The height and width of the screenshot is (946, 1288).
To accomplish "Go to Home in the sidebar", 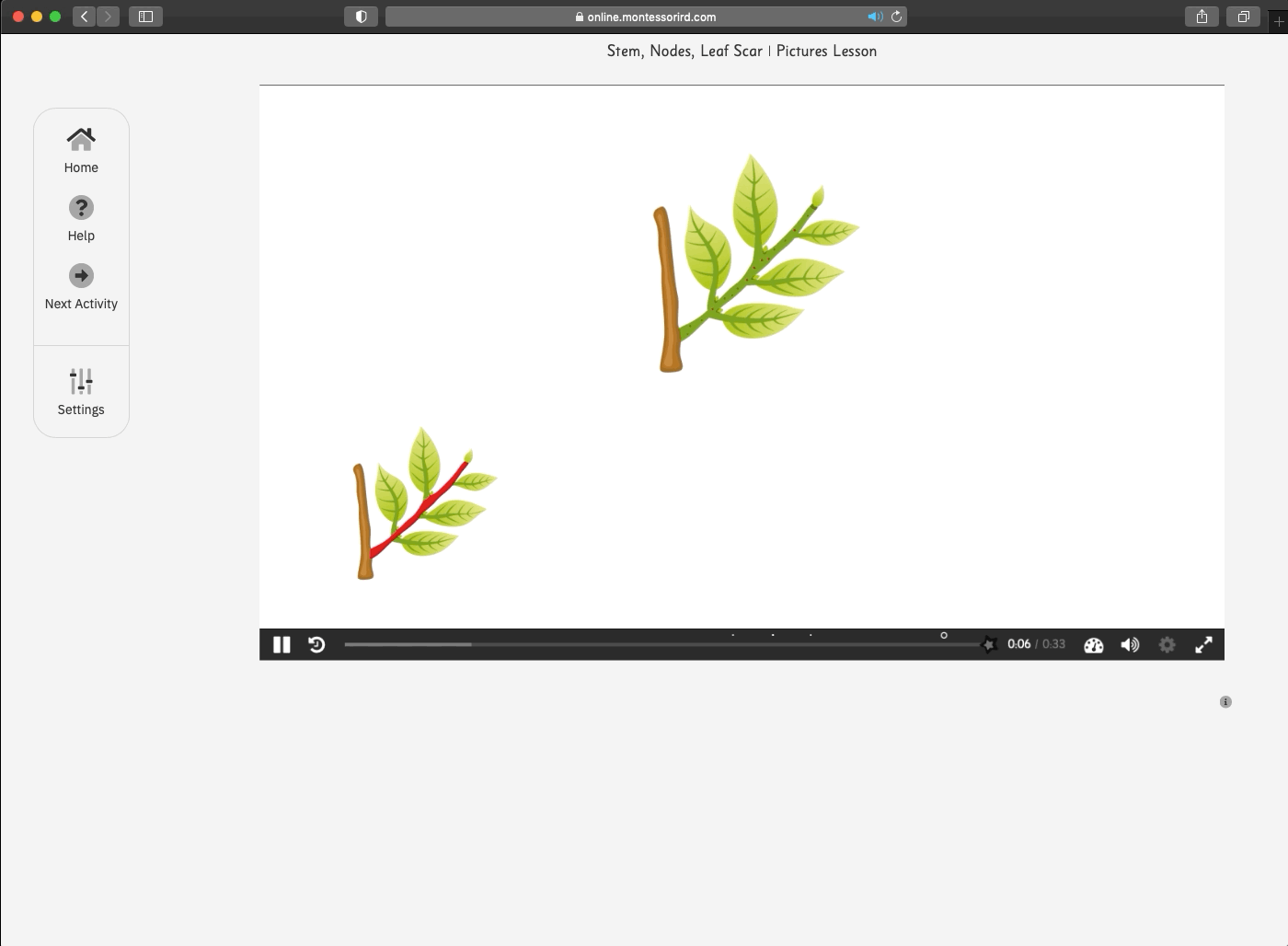I will [x=81, y=150].
